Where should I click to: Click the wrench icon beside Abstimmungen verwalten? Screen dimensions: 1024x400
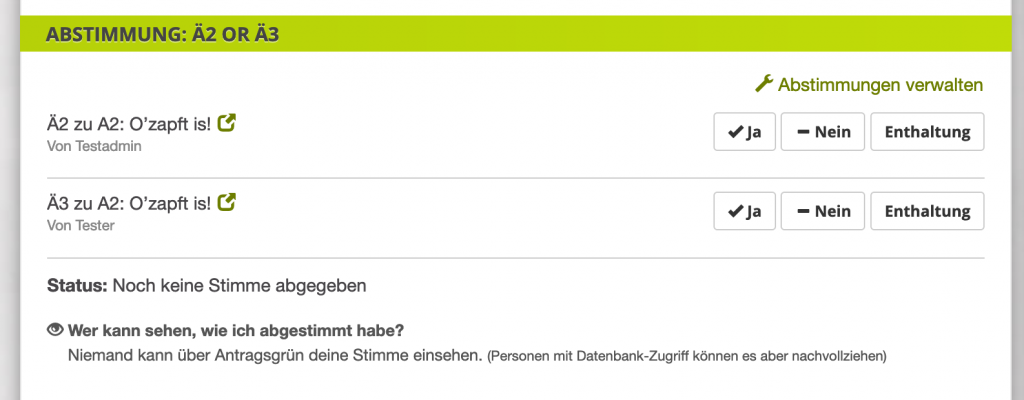click(x=764, y=84)
